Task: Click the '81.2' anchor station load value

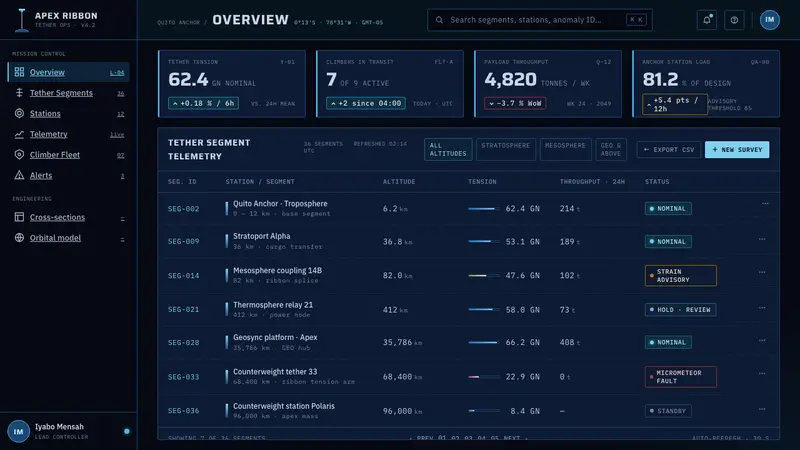Action: tap(660, 80)
